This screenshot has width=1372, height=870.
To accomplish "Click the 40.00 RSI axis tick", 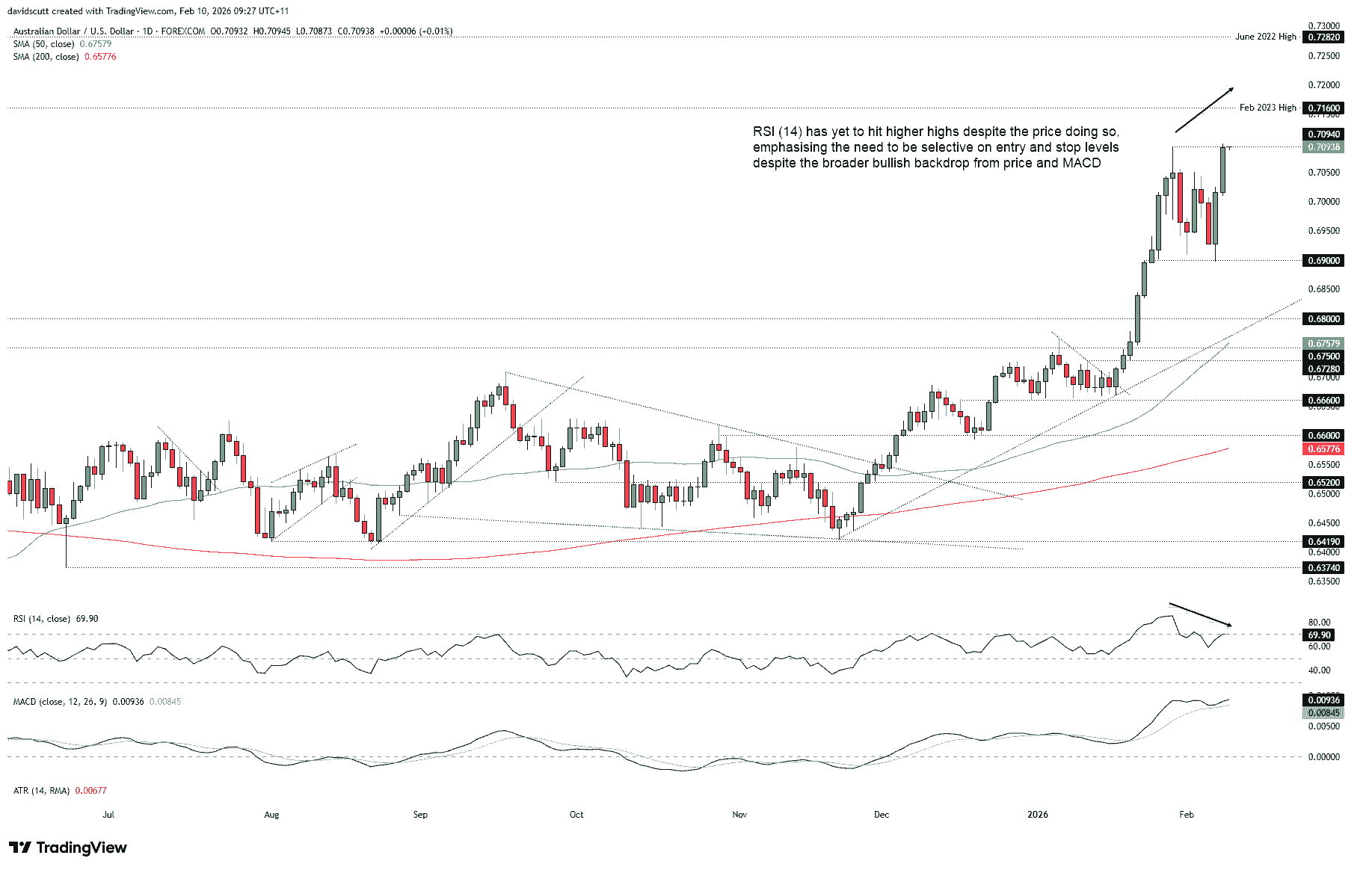I will click(1319, 670).
